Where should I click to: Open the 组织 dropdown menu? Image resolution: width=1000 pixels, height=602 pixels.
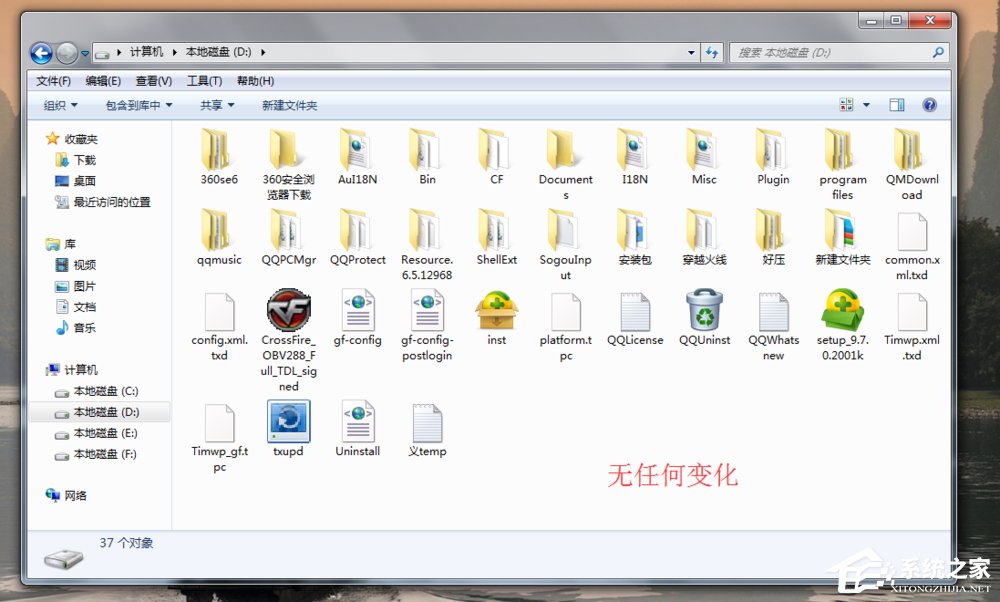click(x=59, y=104)
